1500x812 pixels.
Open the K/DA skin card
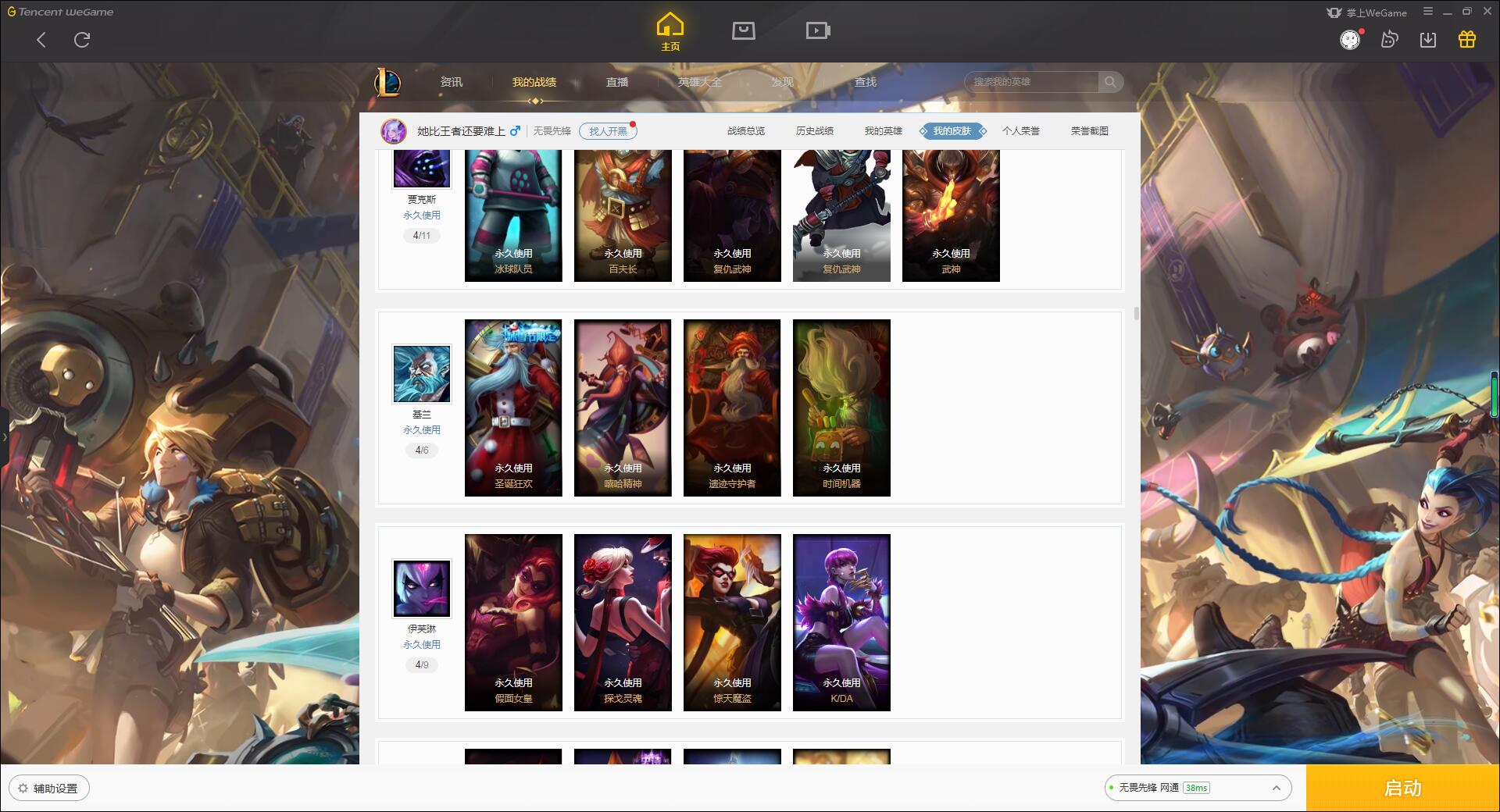(x=841, y=622)
